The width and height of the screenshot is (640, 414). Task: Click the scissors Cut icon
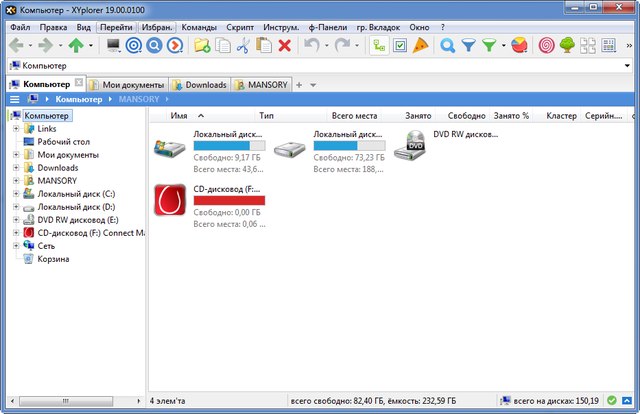[x=243, y=45]
